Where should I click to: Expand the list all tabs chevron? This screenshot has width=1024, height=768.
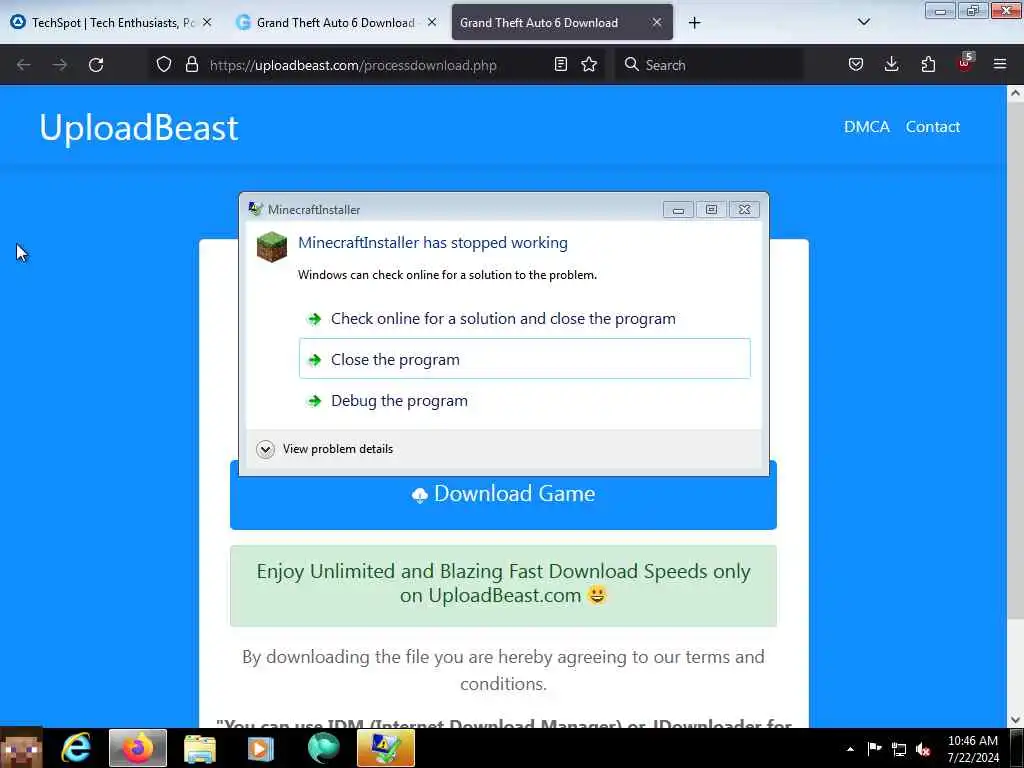point(863,22)
